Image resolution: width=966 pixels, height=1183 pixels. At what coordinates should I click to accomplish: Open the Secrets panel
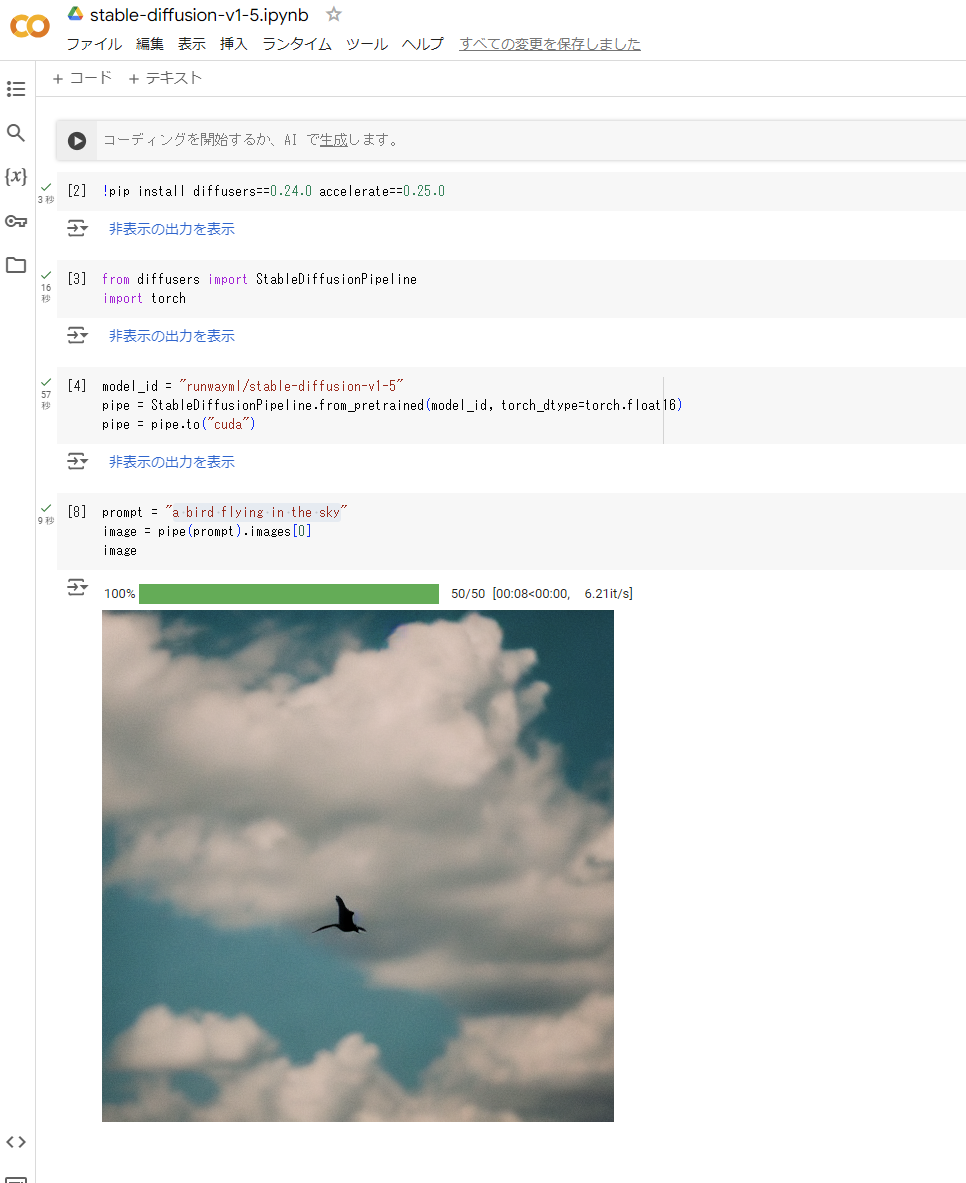tap(15, 221)
